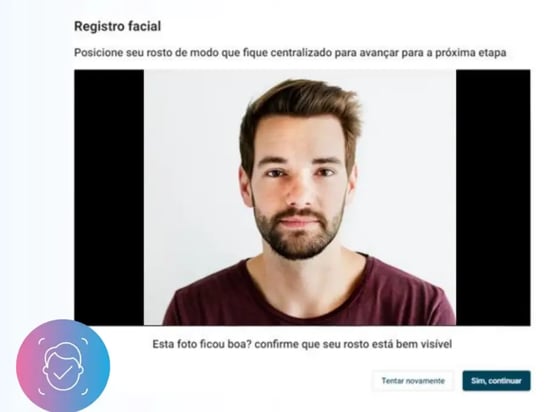Confirm photo with "Sim, continuar" button

click(496, 381)
